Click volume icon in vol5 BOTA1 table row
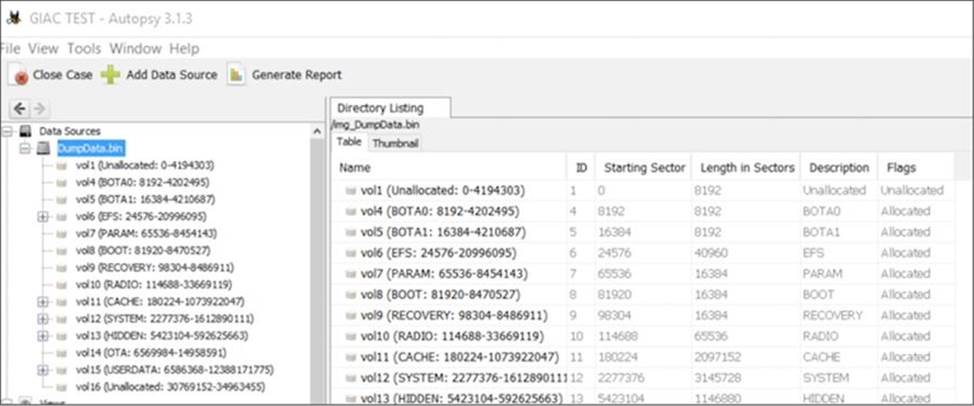The width and height of the screenshot is (974, 406). (x=352, y=232)
